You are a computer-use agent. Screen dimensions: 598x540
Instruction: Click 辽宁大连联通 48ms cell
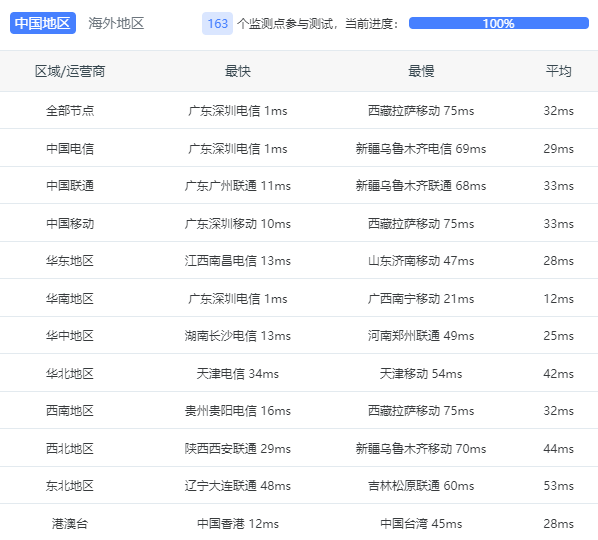238,486
